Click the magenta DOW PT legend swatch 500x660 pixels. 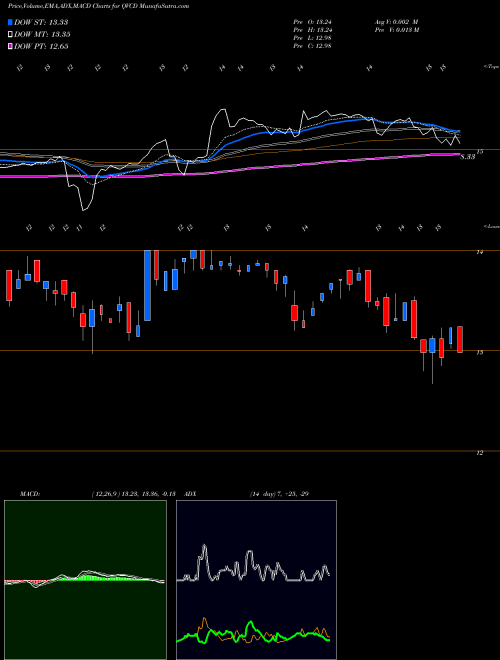(10, 46)
